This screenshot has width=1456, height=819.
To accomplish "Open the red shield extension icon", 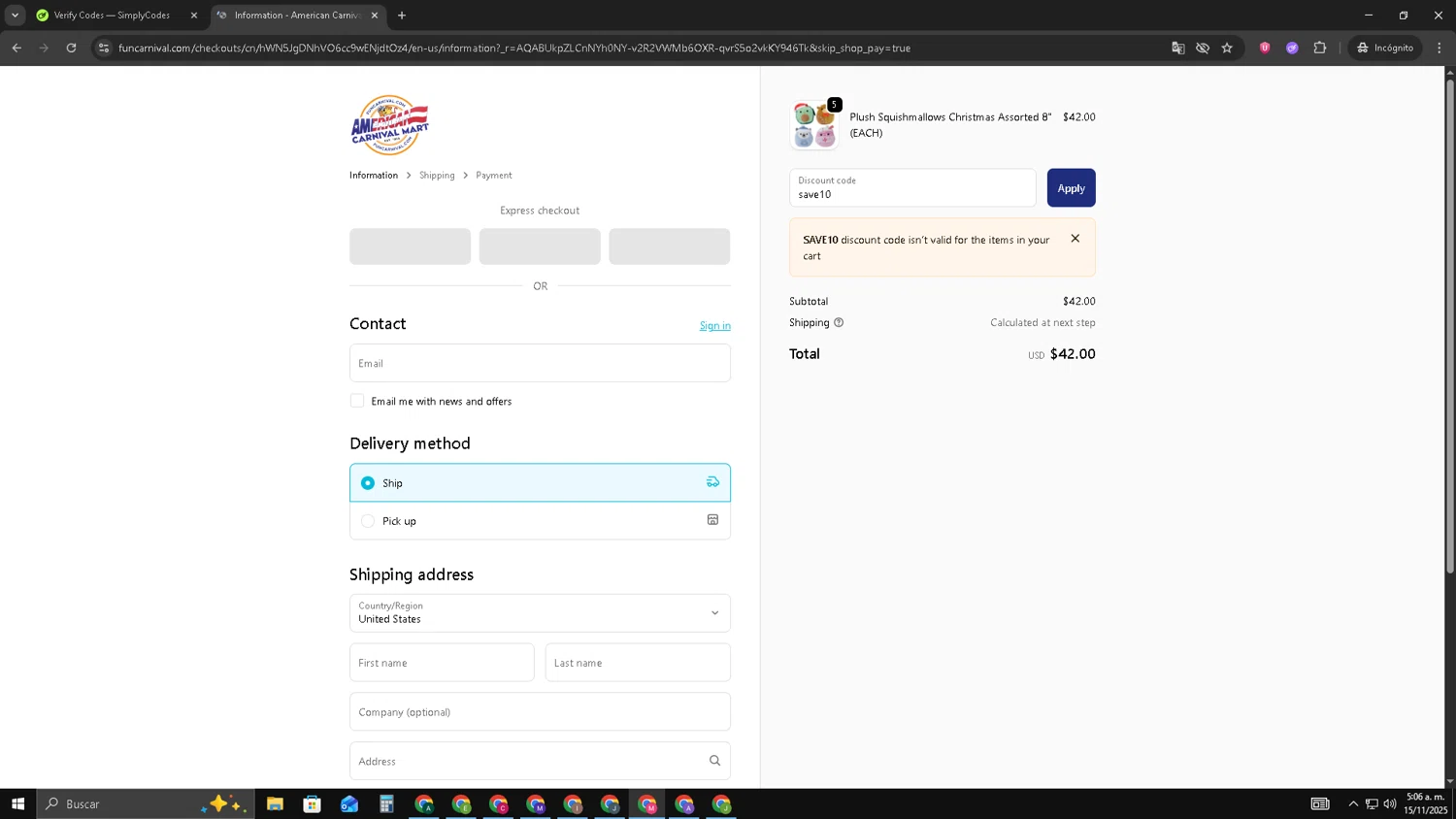I will point(1265,48).
